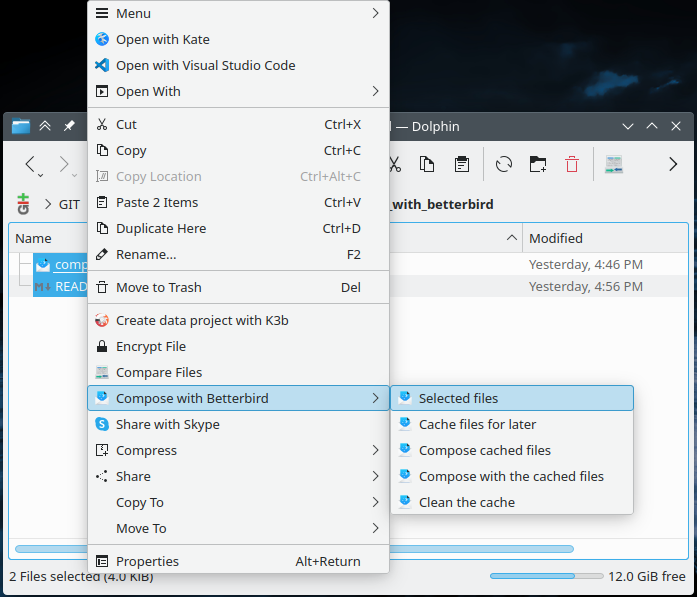Click Compare Files icon in menu
Image resolution: width=697 pixels, height=597 pixels.
pos(102,373)
